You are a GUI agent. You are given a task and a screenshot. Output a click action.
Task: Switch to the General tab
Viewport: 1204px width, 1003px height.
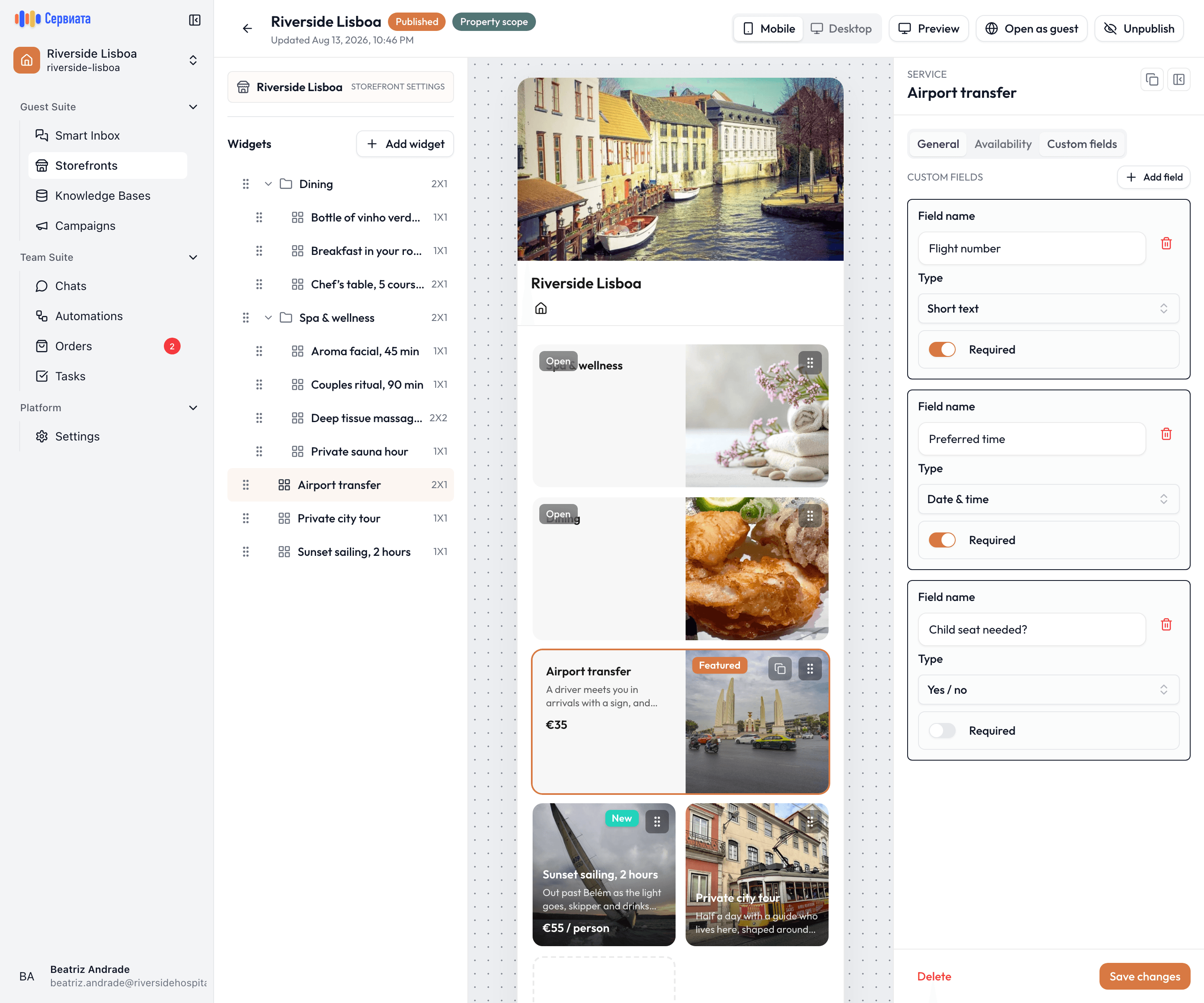938,144
